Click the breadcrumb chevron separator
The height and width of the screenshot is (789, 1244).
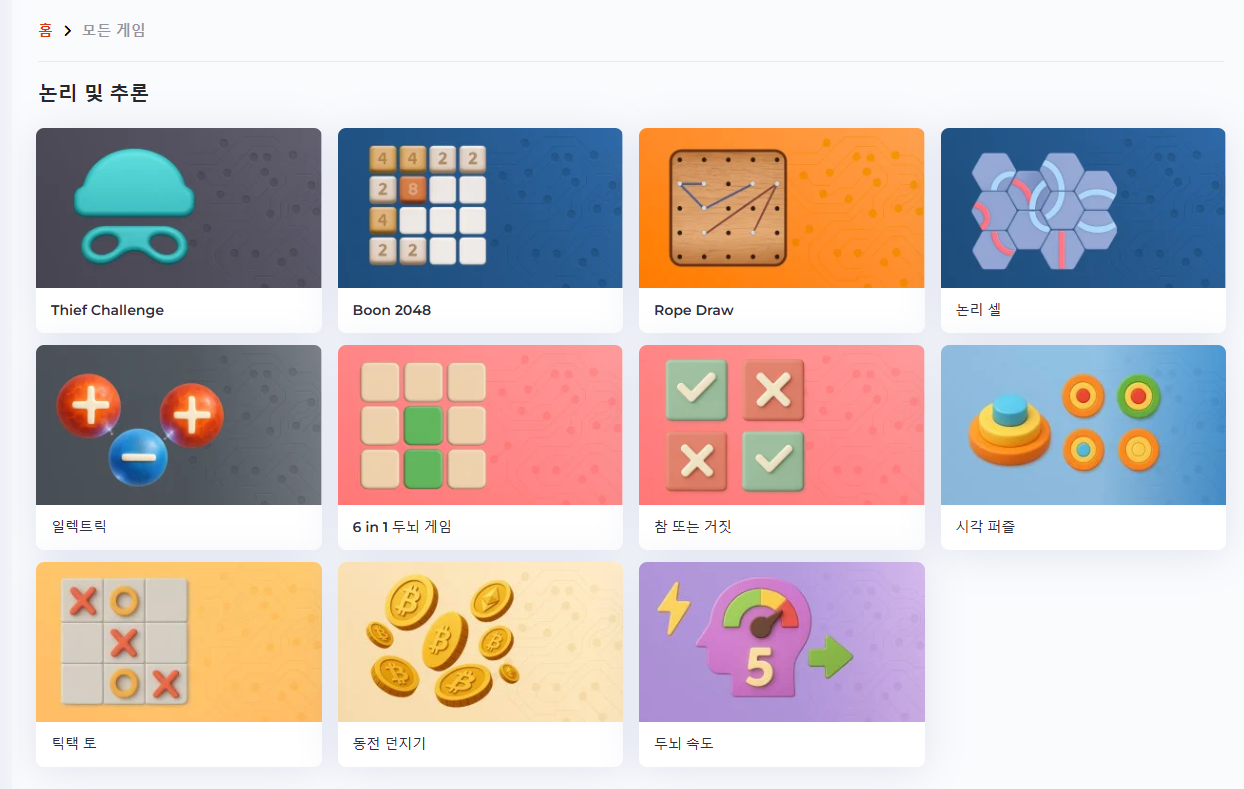(68, 31)
